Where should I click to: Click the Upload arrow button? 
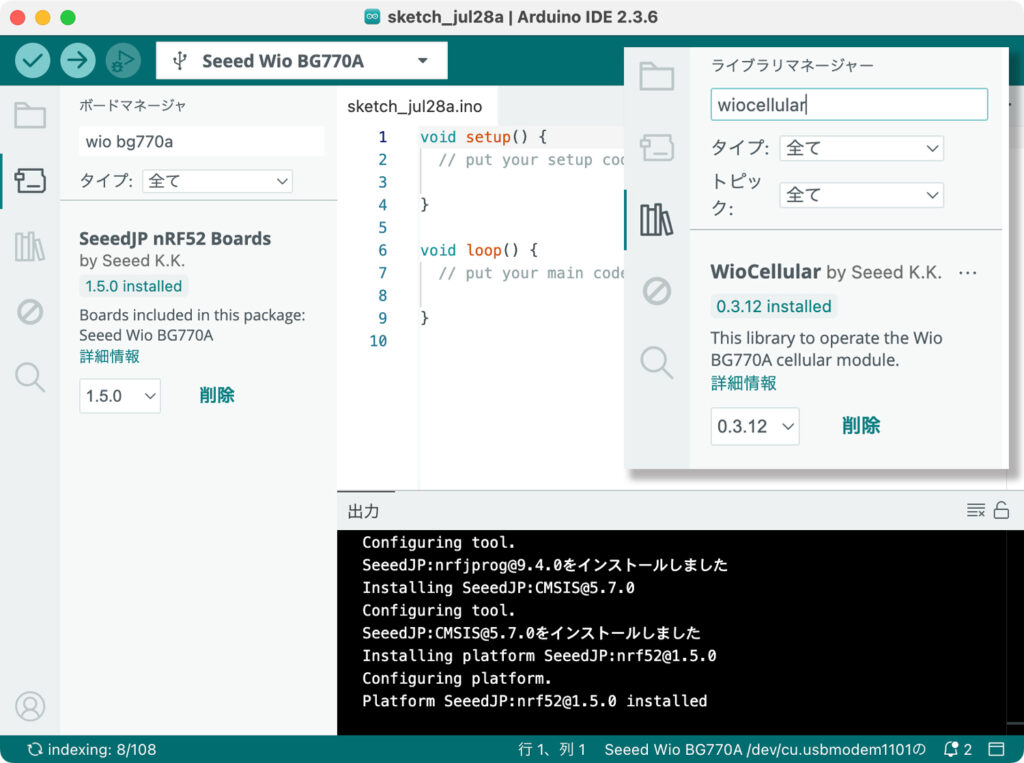78,61
